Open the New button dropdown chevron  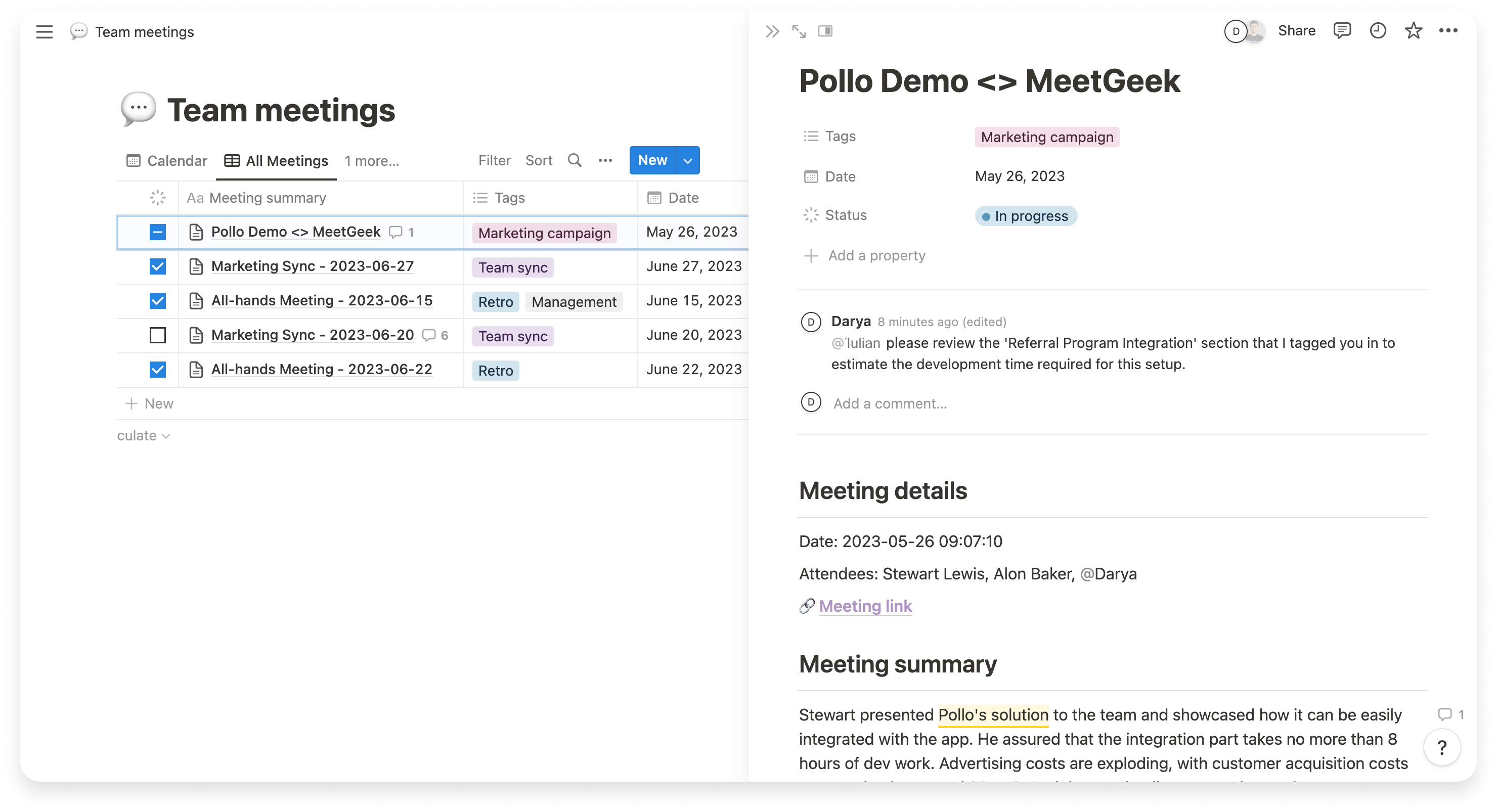click(x=686, y=160)
